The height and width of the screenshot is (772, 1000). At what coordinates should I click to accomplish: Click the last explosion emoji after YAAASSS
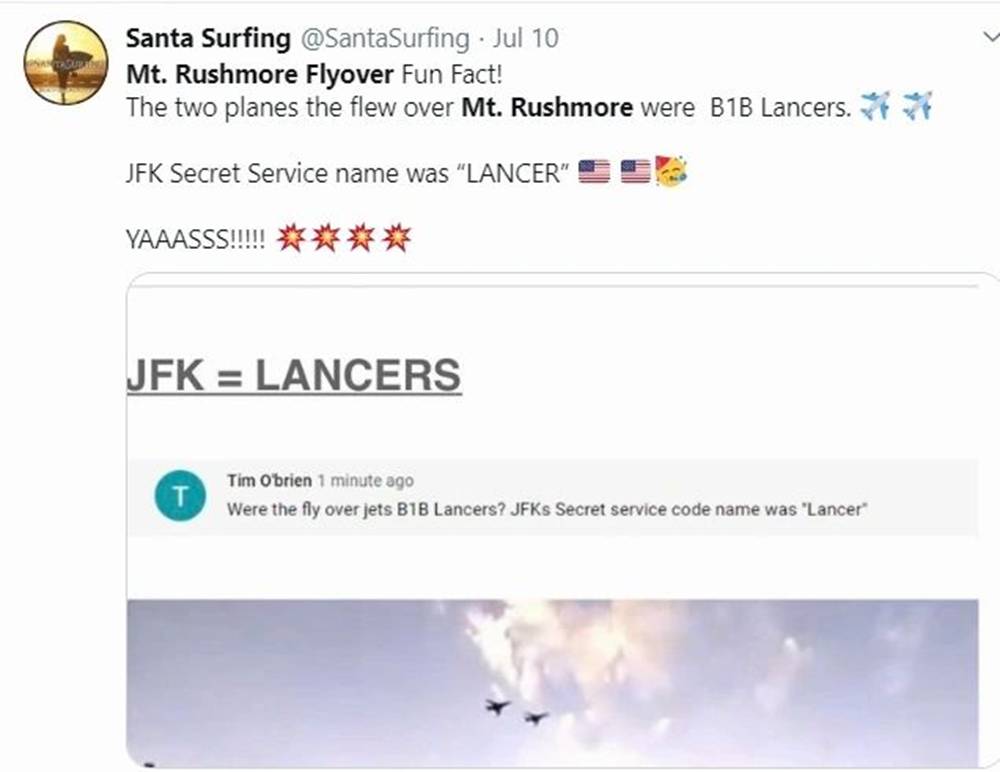coord(397,238)
